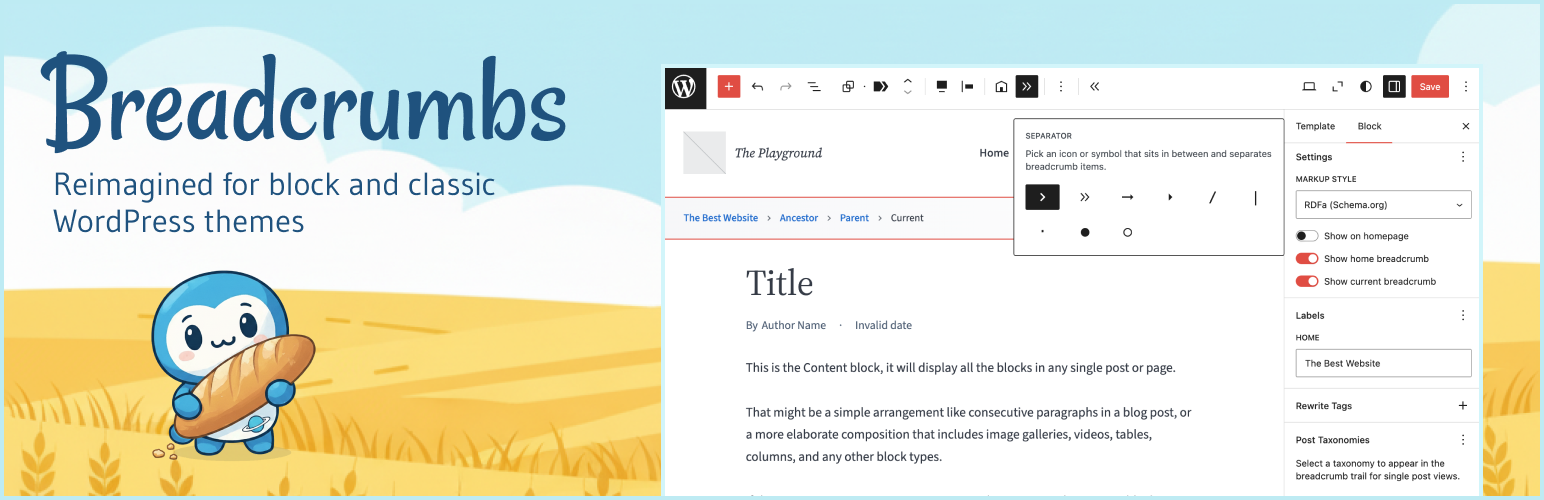Click the site logo placeholder
Screen dimensions: 1544x500
click(x=704, y=153)
